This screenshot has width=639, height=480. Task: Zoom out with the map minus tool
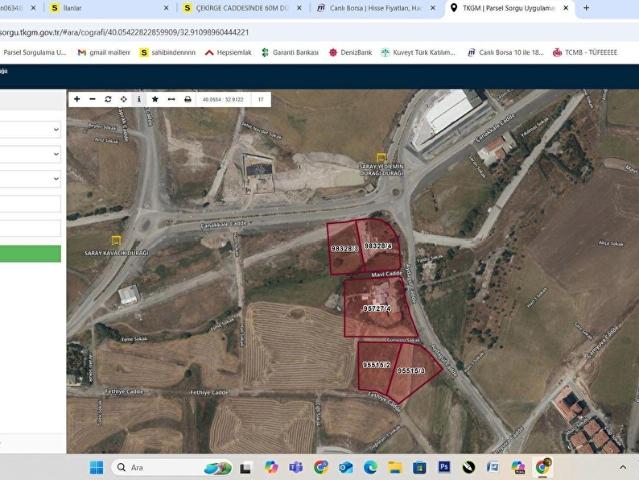tap(93, 99)
